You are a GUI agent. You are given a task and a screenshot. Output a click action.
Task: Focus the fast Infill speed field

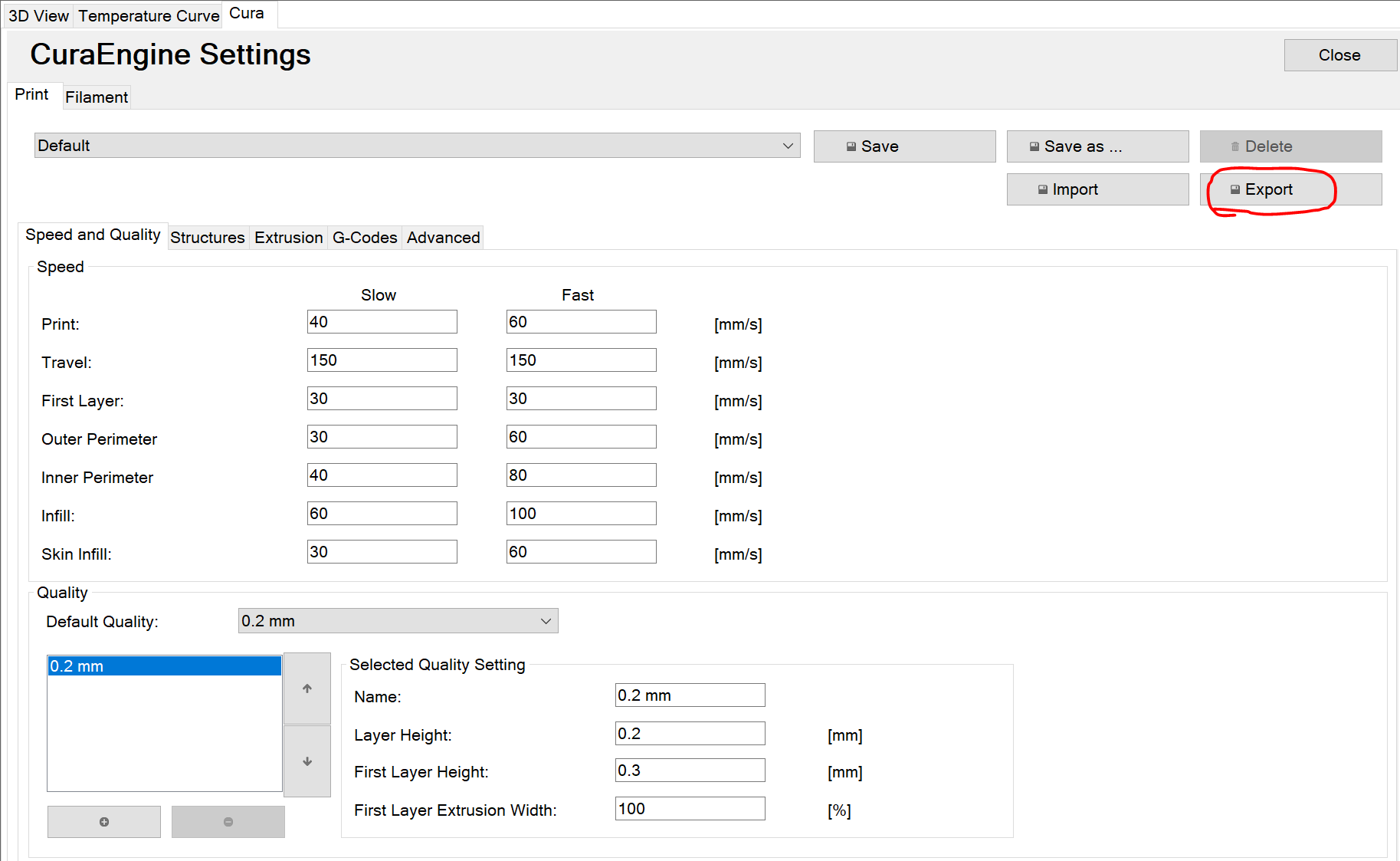point(582,514)
